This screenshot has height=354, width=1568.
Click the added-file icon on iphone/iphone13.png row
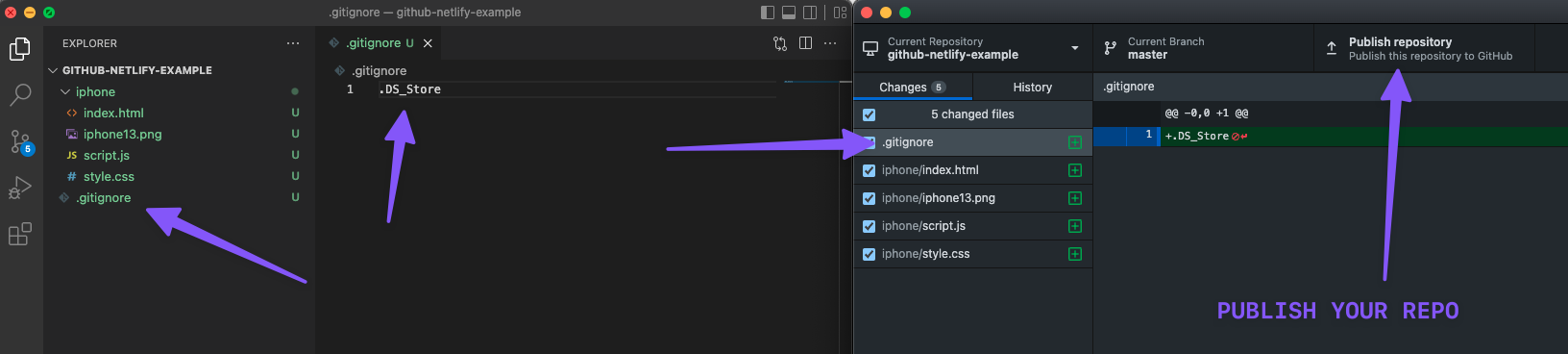click(1075, 198)
